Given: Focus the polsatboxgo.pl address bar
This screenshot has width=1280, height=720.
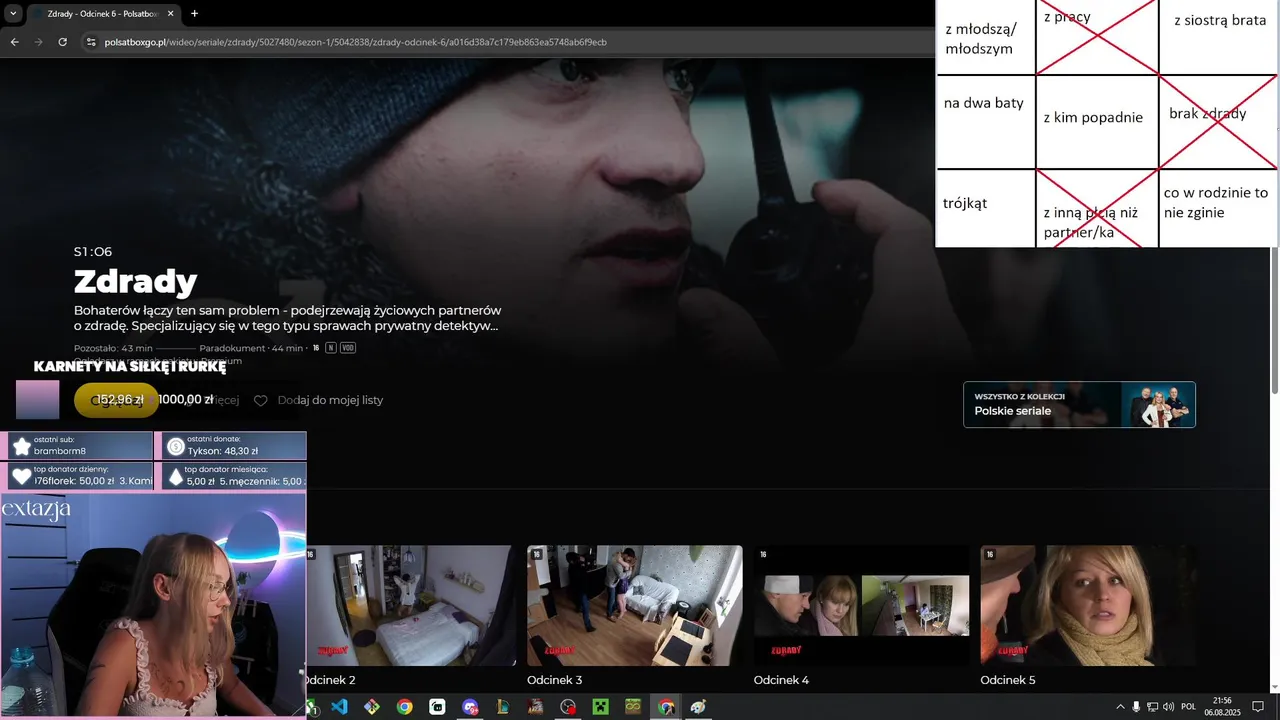Looking at the screenshot, I should [x=500, y=42].
